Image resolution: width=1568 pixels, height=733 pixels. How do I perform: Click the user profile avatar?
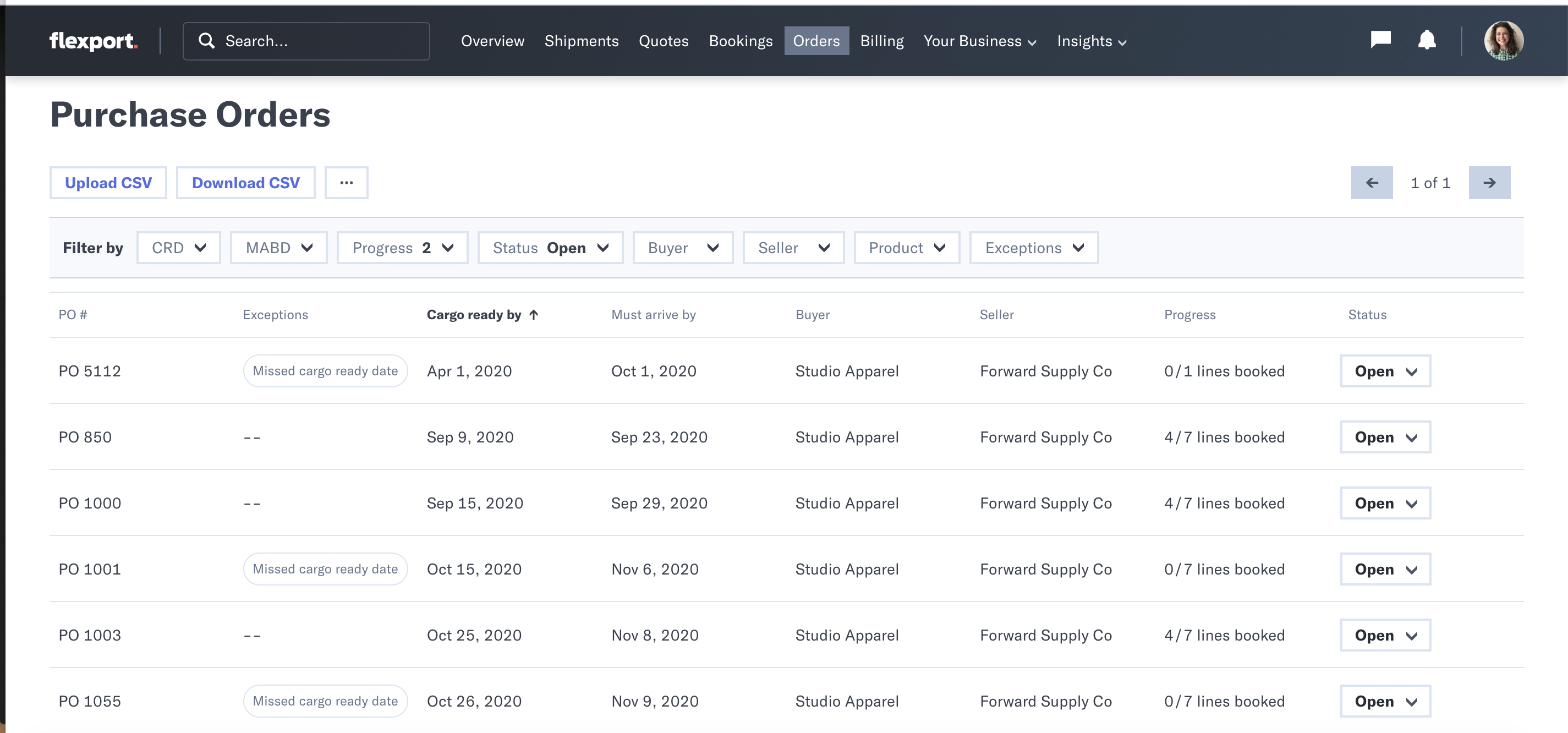[1503, 41]
